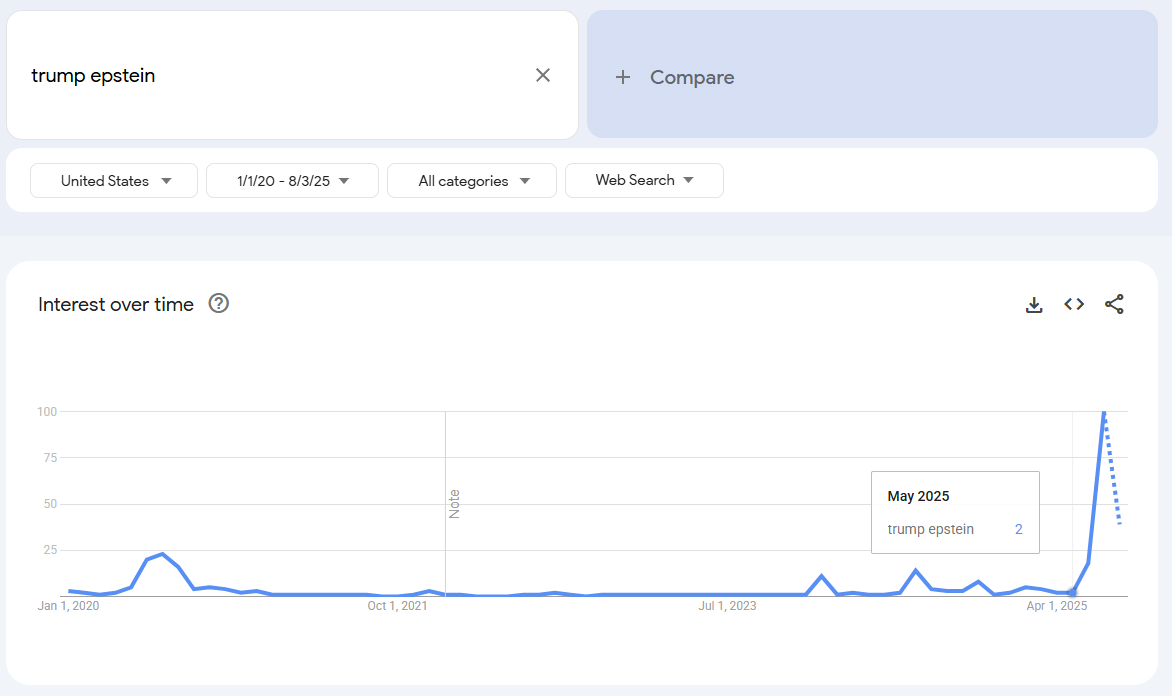Screen dimensions: 1172x696
Task: Open help for Interest over time
Action: pyautogui.click(x=219, y=304)
